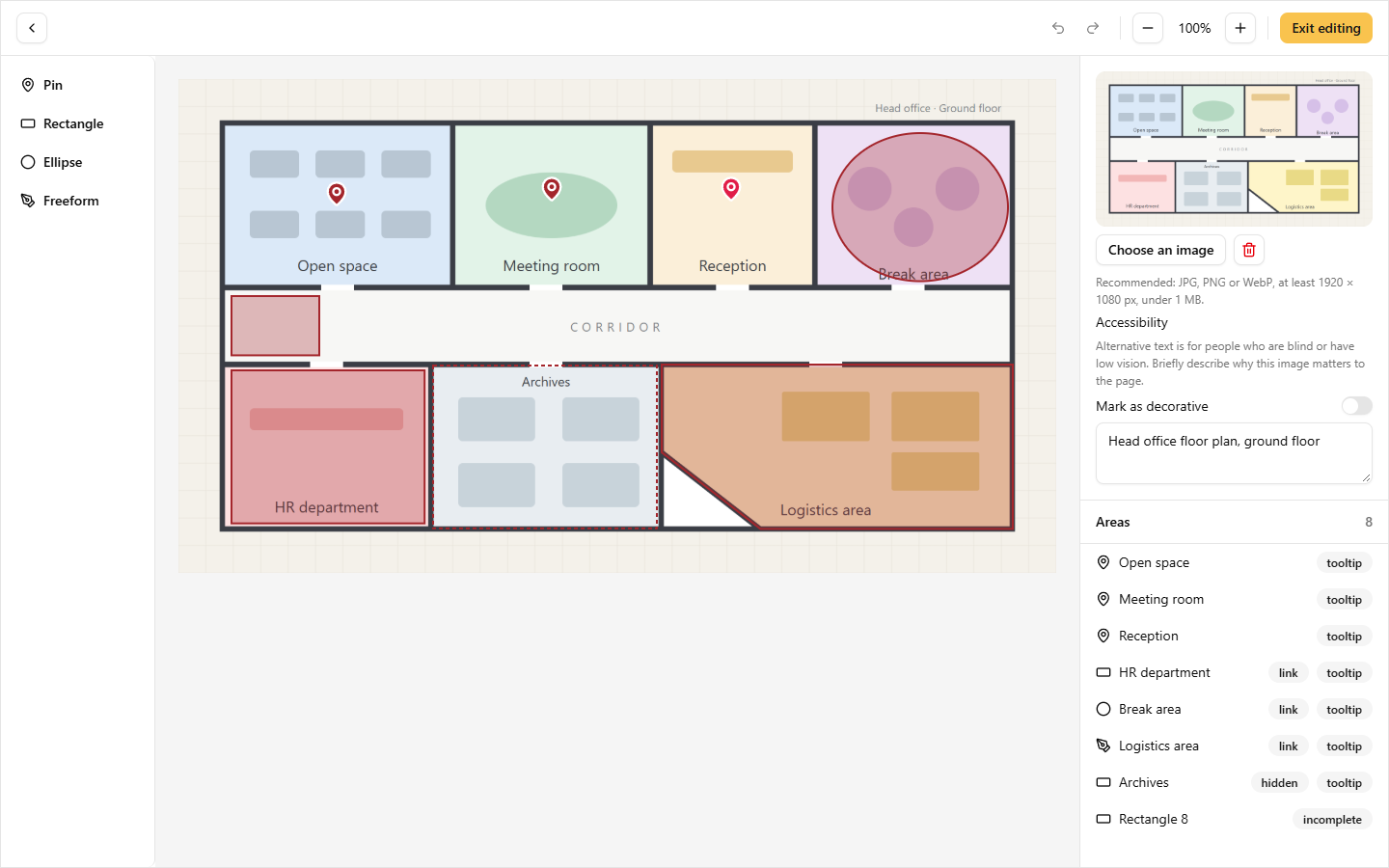Image resolution: width=1389 pixels, height=868 pixels.
Task: Select the Ellipse tool
Action: coord(77,162)
